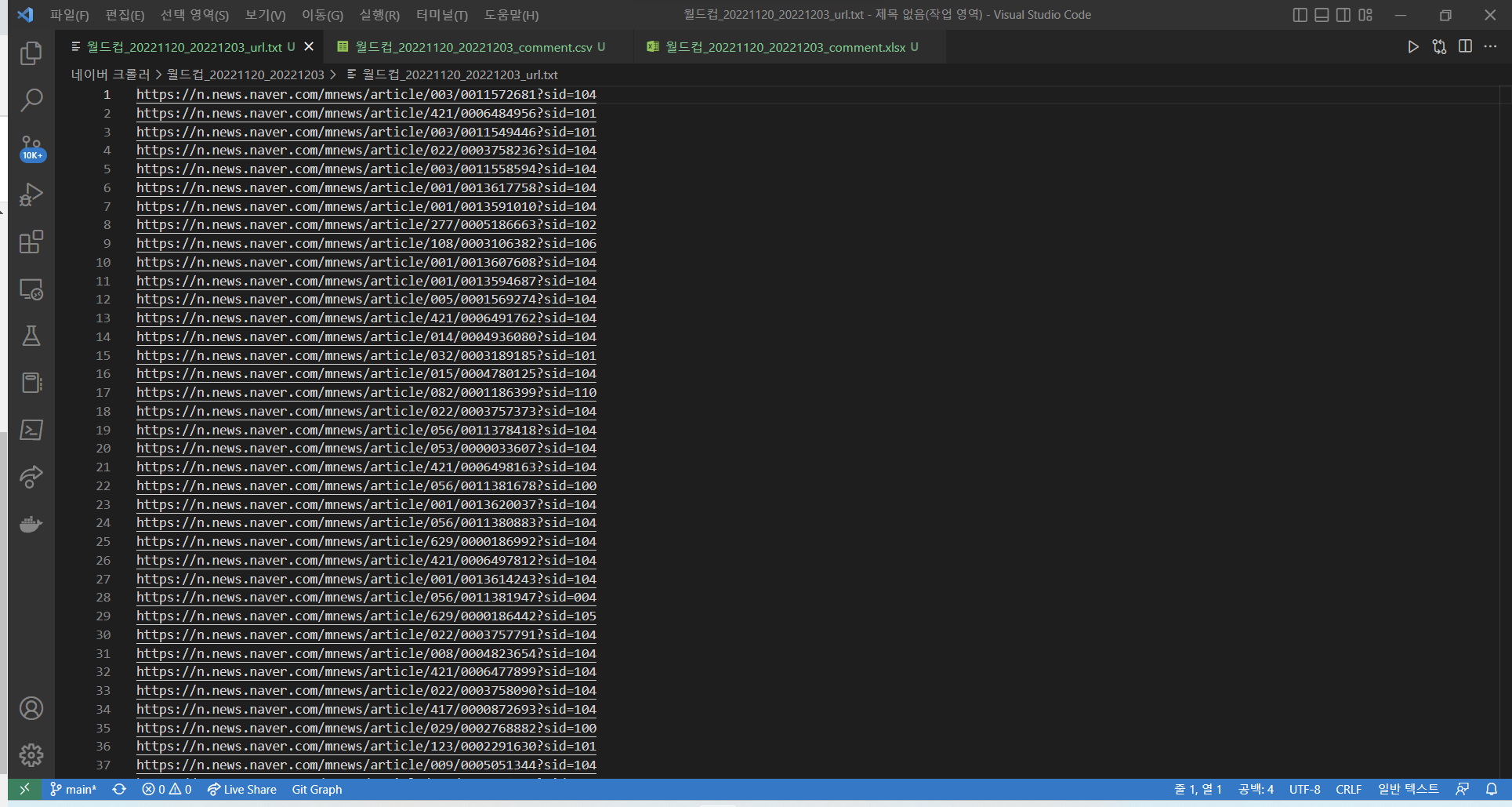
Task: Open the 선택 영역(S) menu
Action: click(x=194, y=15)
